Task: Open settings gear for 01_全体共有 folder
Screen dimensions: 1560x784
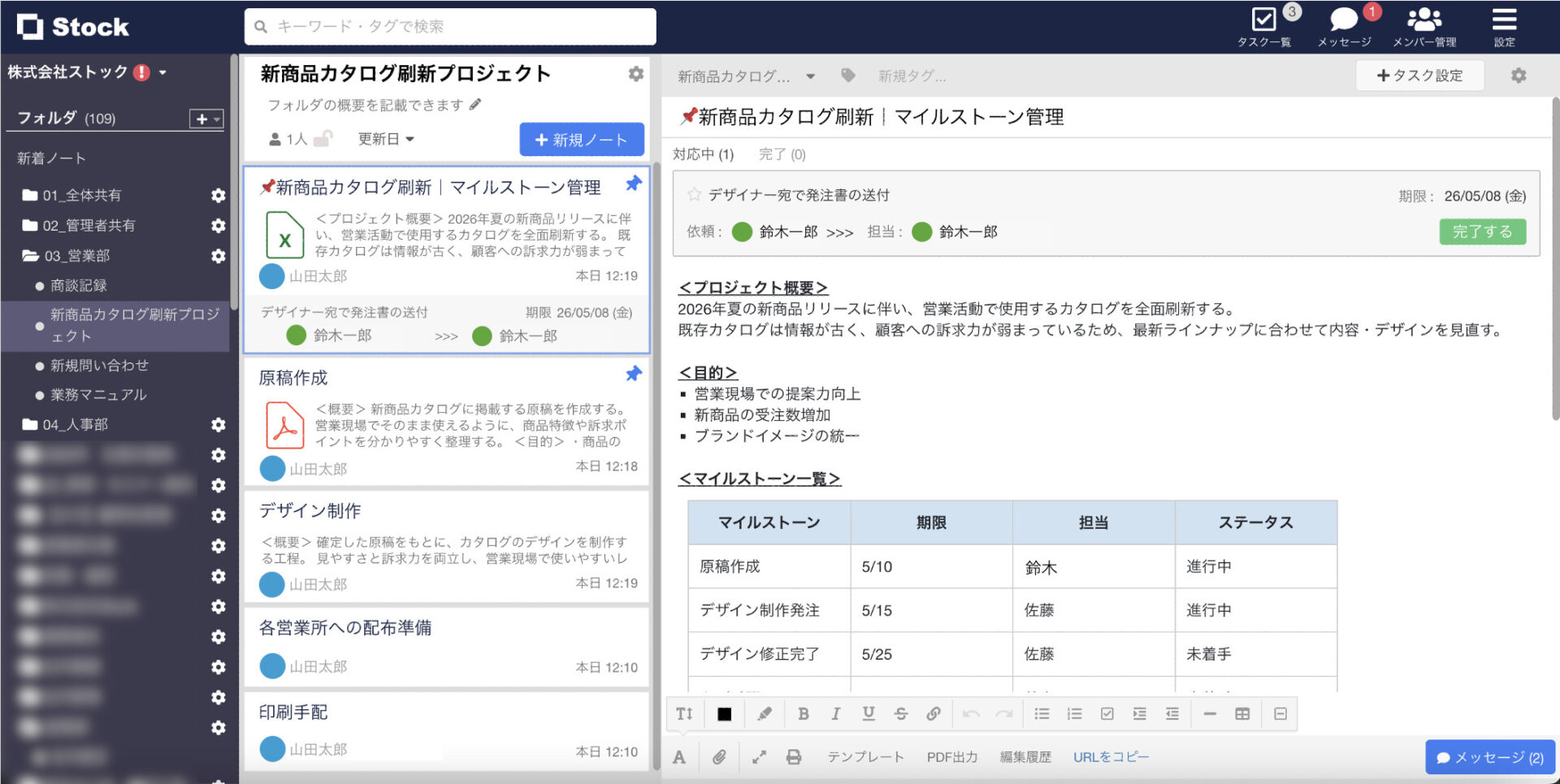Action: point(218,195)
